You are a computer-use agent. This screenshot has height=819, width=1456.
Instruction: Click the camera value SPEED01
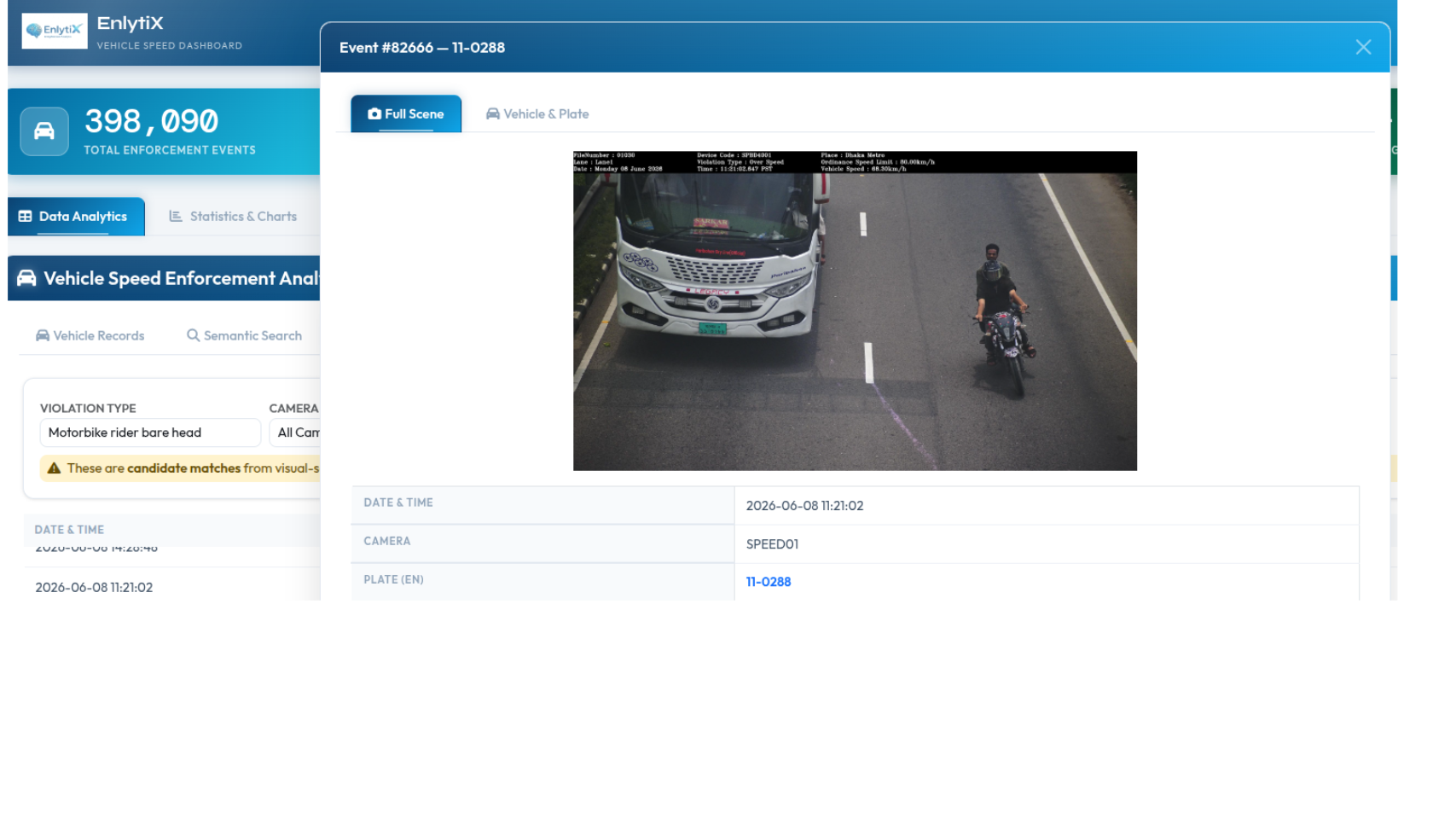click(772, 544)
